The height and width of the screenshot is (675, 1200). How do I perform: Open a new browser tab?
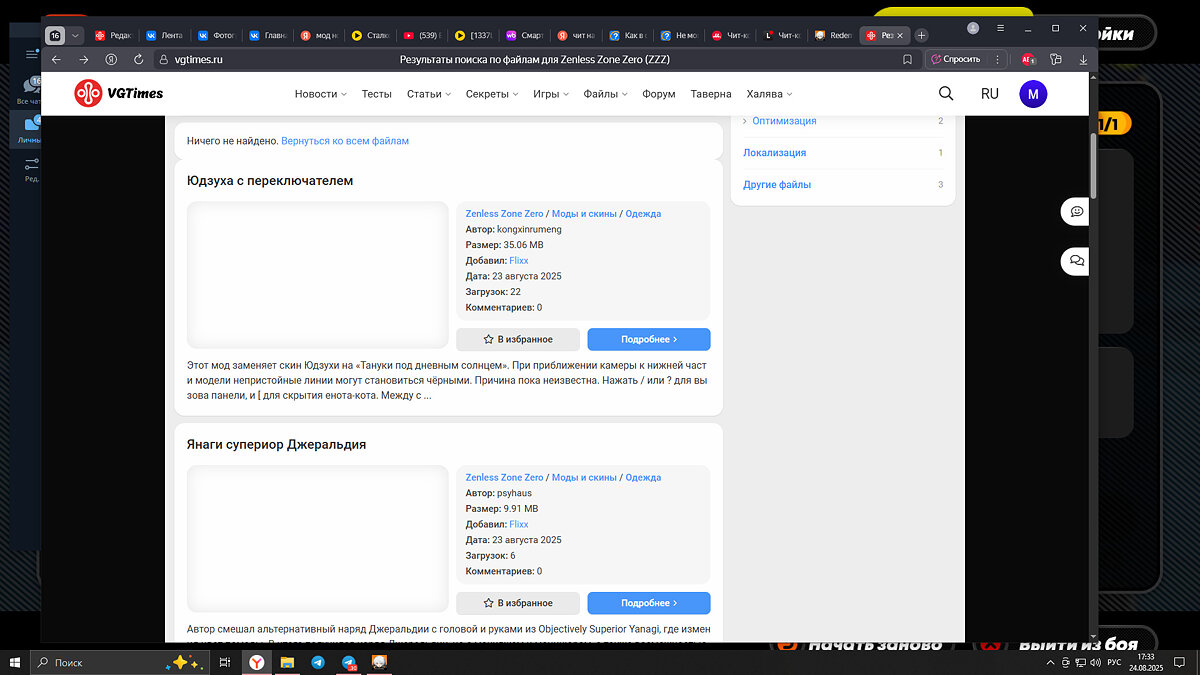pyautogui.click(x=921, y=35)
